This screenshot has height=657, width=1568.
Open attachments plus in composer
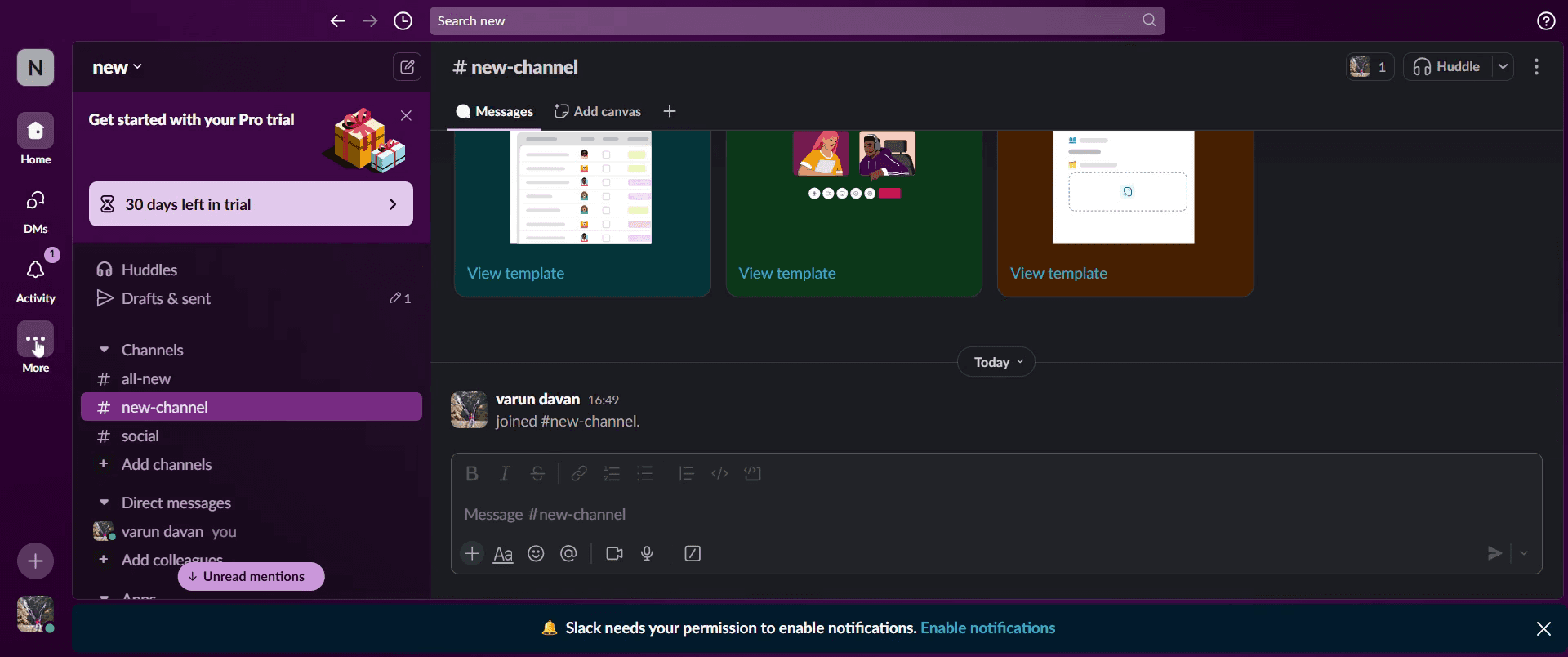pos(472,554)
